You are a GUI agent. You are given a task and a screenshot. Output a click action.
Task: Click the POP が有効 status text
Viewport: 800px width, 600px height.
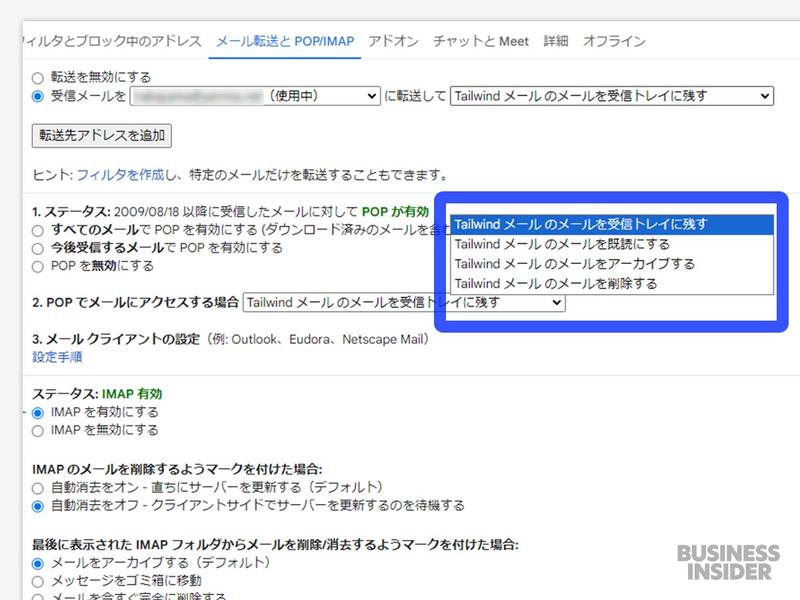coord(395,212)
